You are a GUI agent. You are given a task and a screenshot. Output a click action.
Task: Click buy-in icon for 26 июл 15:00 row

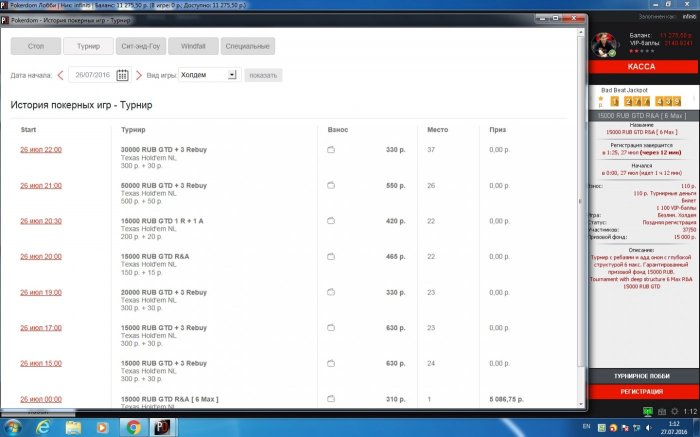[x=331, y=363]
